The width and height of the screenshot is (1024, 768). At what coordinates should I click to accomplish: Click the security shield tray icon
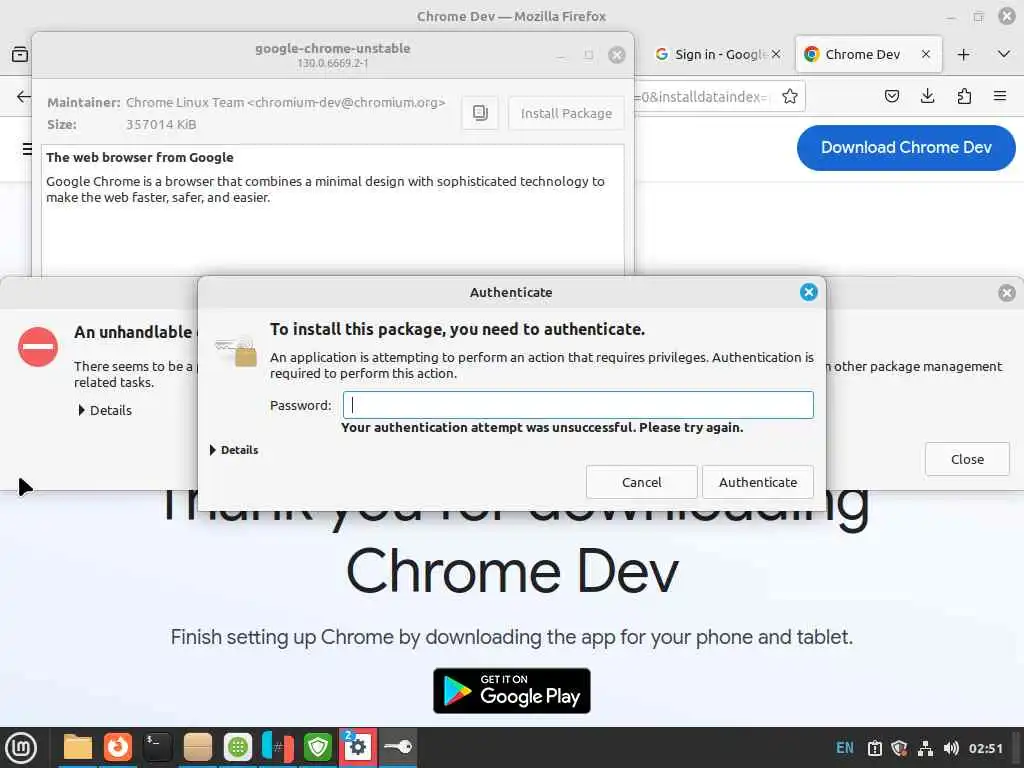coord(899,748)
